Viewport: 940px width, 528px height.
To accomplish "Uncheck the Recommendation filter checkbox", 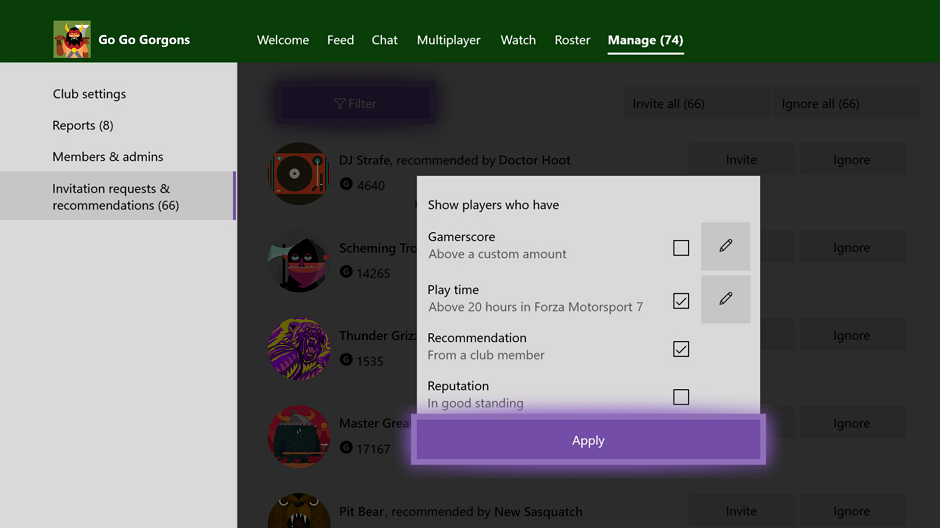I will [681, 349].
